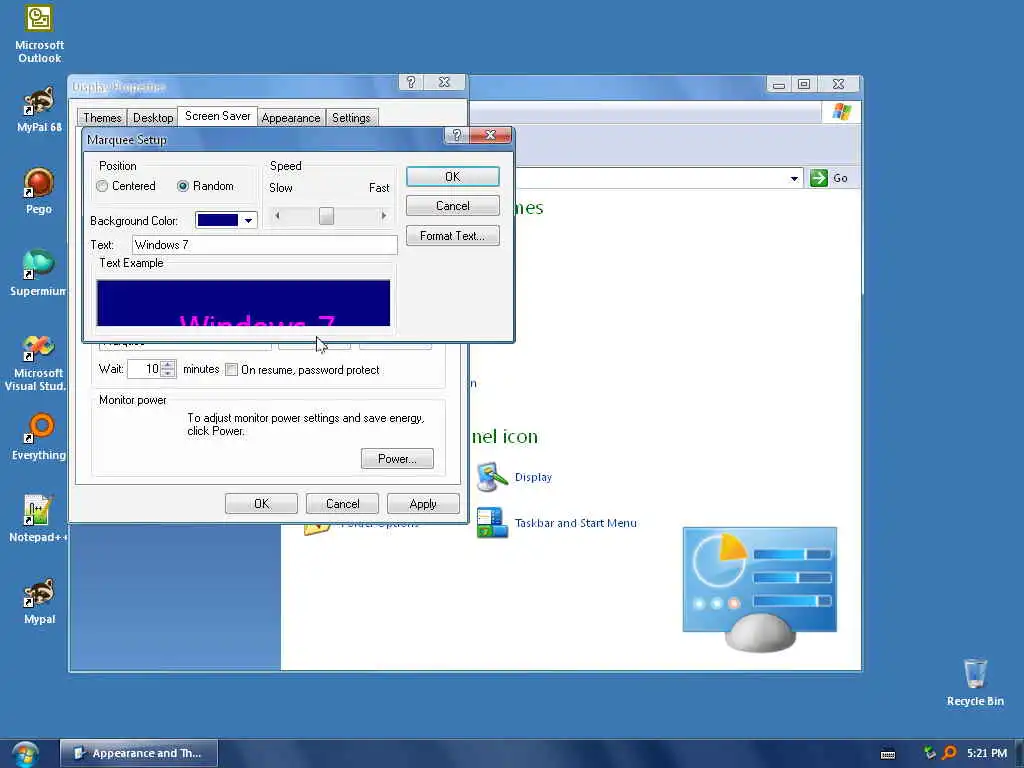Click the green Go arrow icon
This screenshot has height=768, width=1024.
(818, 178)
